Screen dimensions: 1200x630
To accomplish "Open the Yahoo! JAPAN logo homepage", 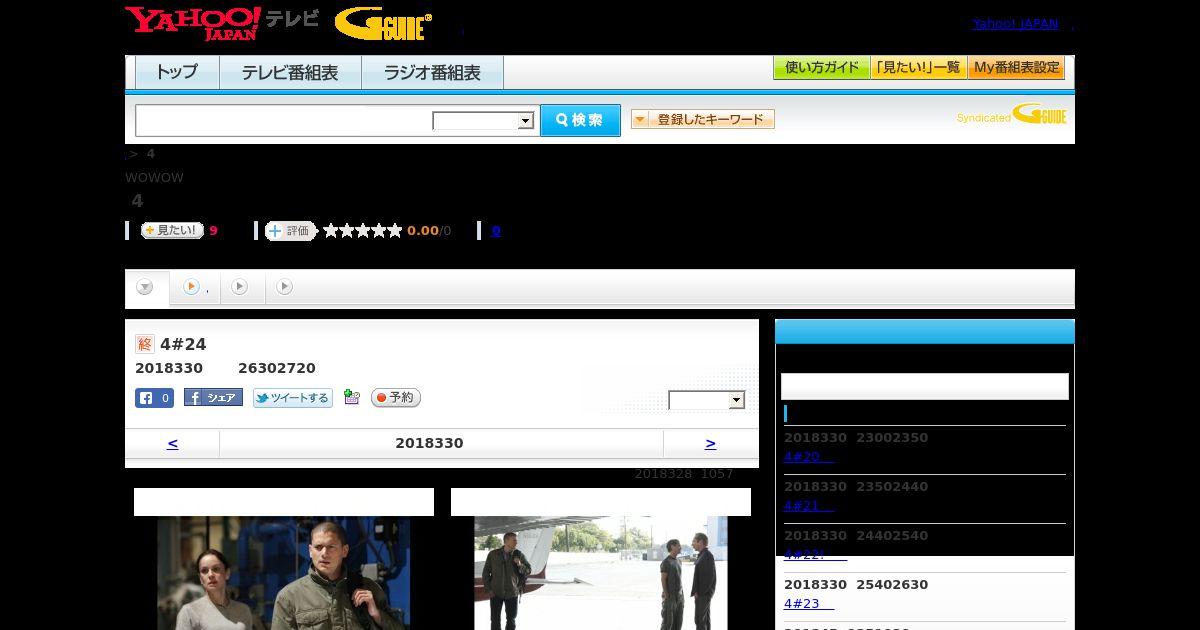I will coord(193,23).
